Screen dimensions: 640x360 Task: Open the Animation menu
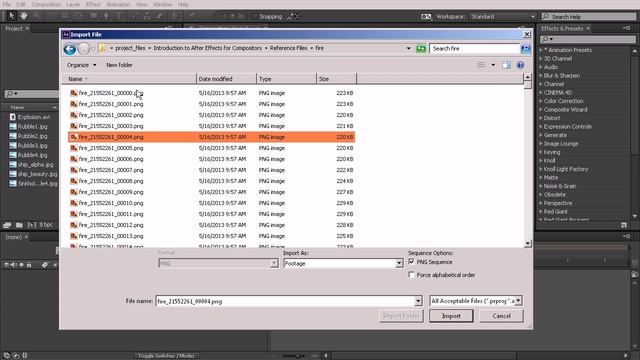click(x=118, y=4)
